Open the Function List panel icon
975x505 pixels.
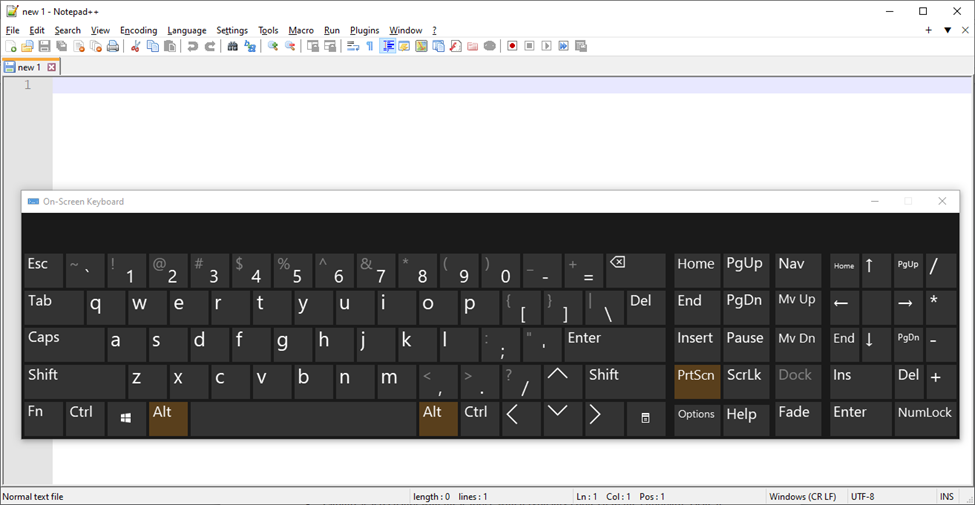[455, 46]
